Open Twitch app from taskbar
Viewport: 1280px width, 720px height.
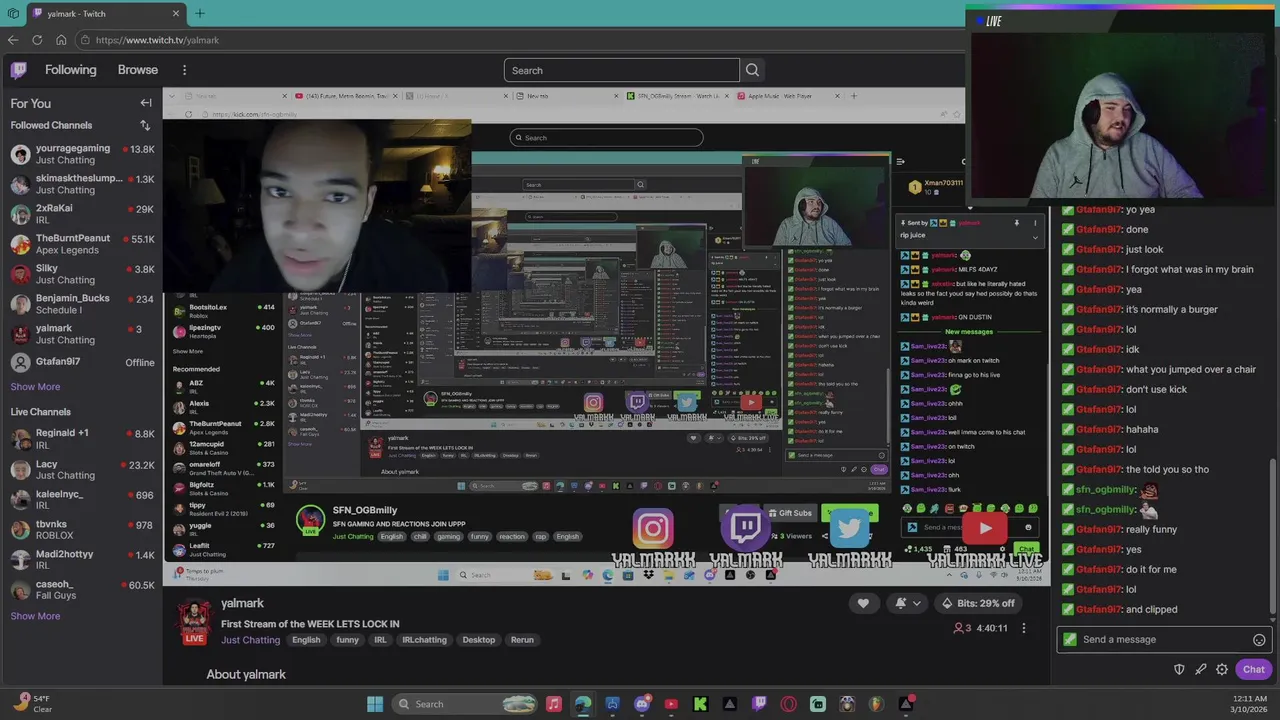(759, 704)
